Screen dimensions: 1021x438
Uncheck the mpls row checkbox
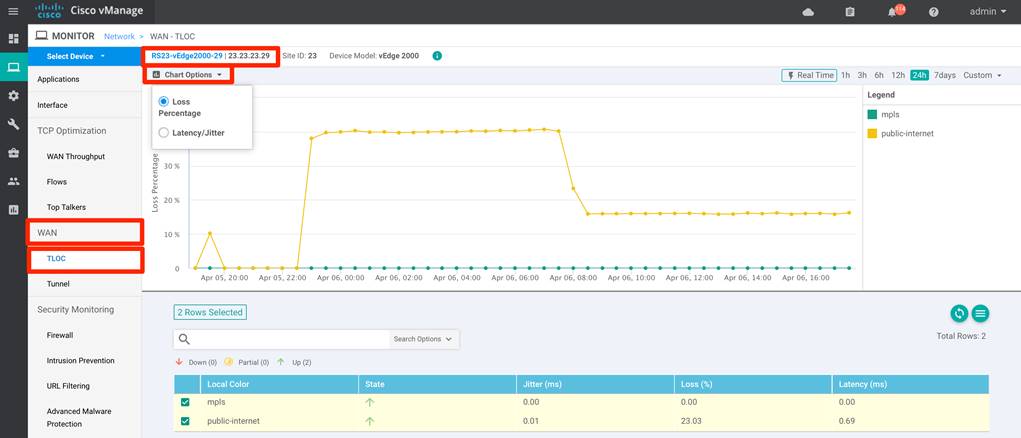click(x=185, y=402)
